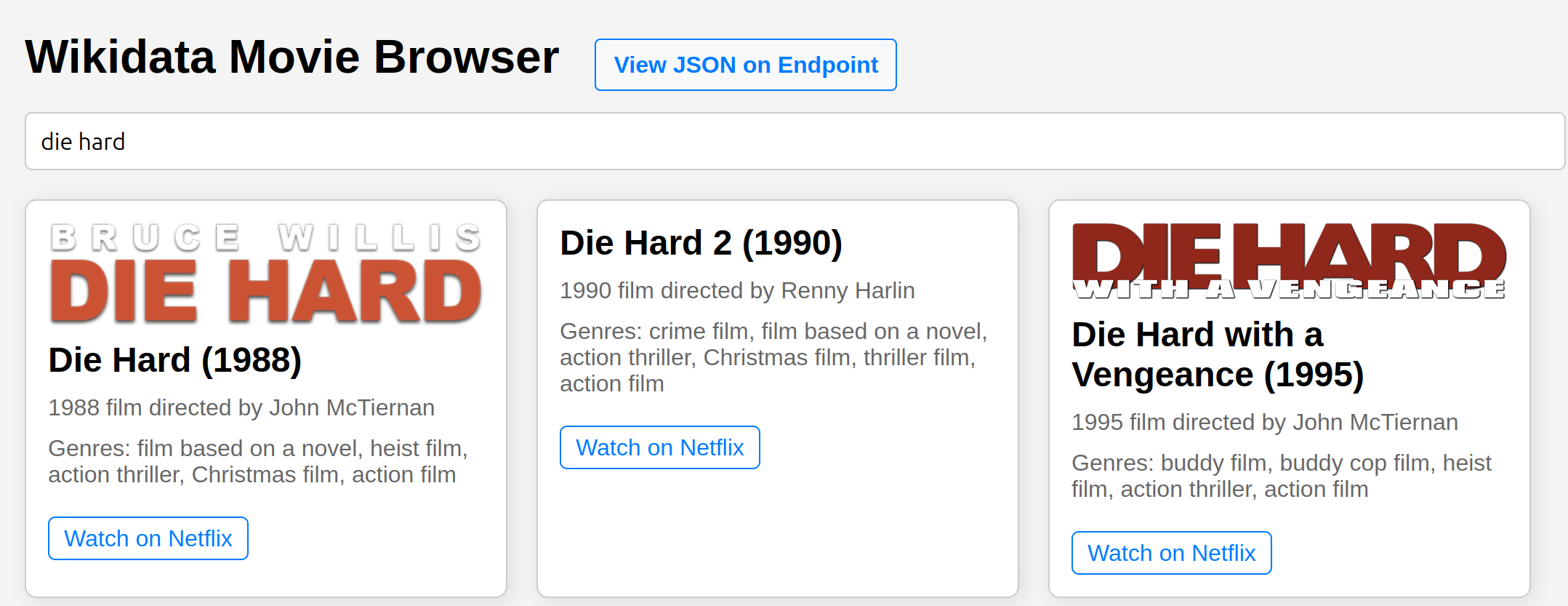This screenshot has width=1568, height=606.
Task: Select the Die Hard (1988) title
Action: click(x=175, y=360)
